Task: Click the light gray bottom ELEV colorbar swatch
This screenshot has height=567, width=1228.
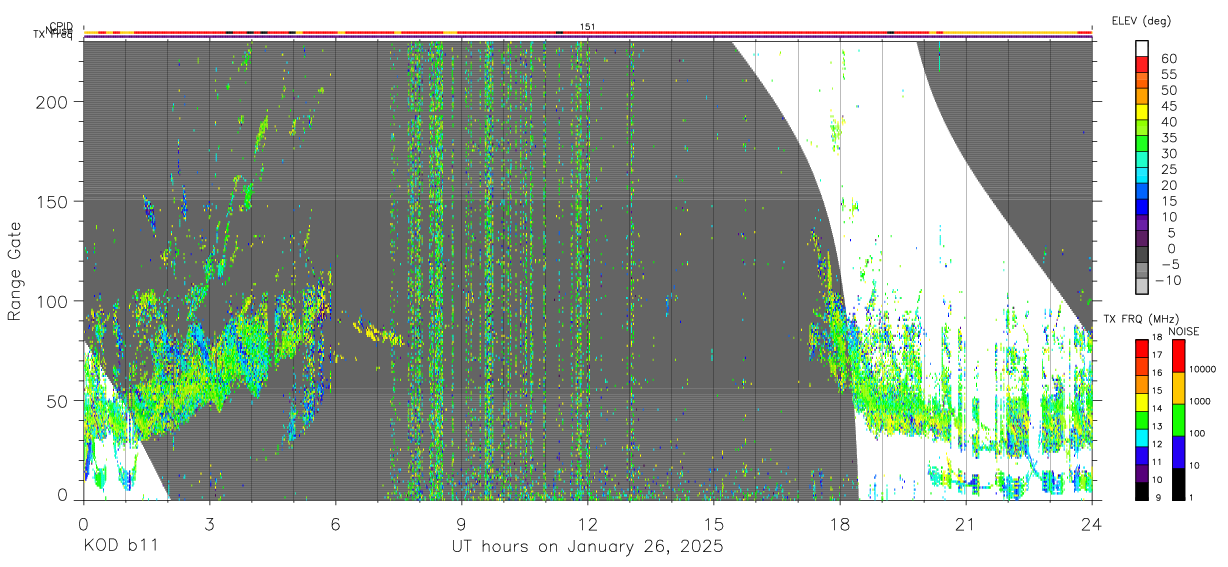Action: tap(1142, 287)
